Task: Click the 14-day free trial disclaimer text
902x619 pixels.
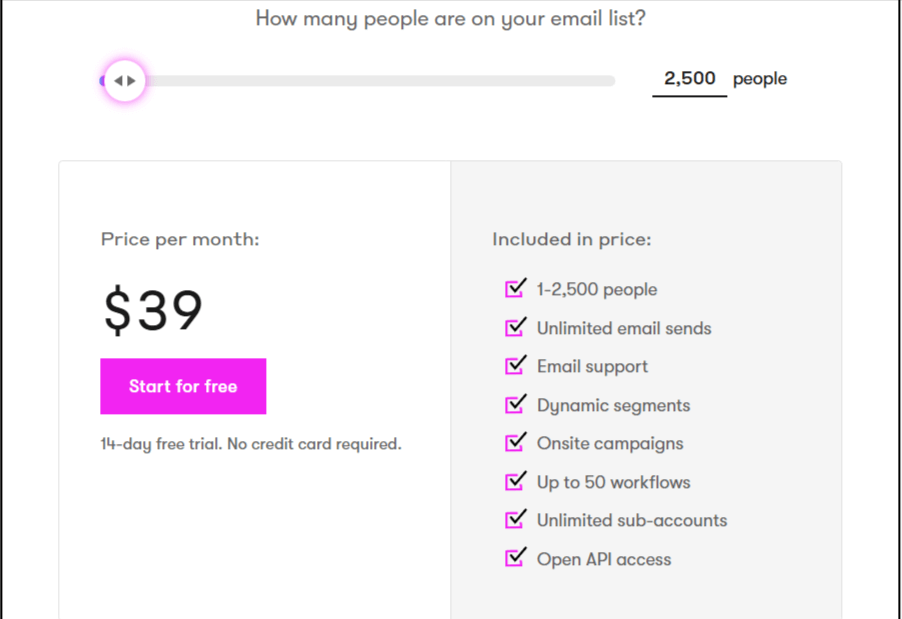Action: click(250, 443)
